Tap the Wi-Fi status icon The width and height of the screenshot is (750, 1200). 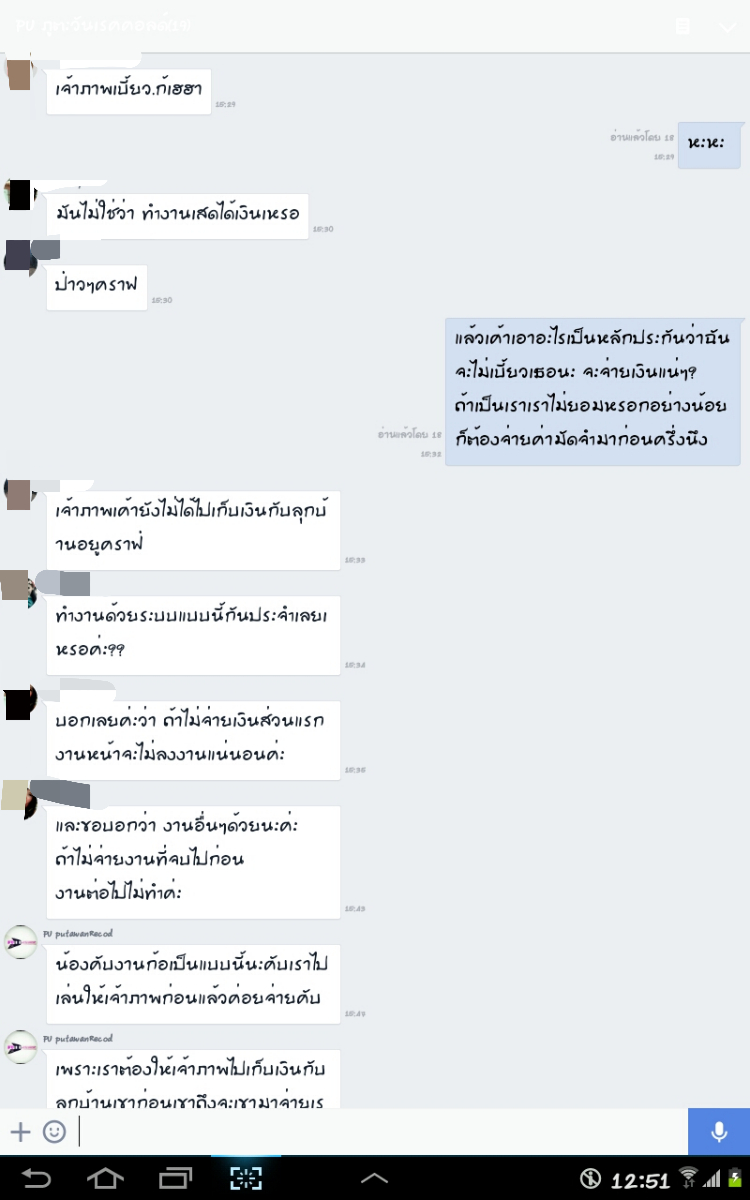point(688,1178)
